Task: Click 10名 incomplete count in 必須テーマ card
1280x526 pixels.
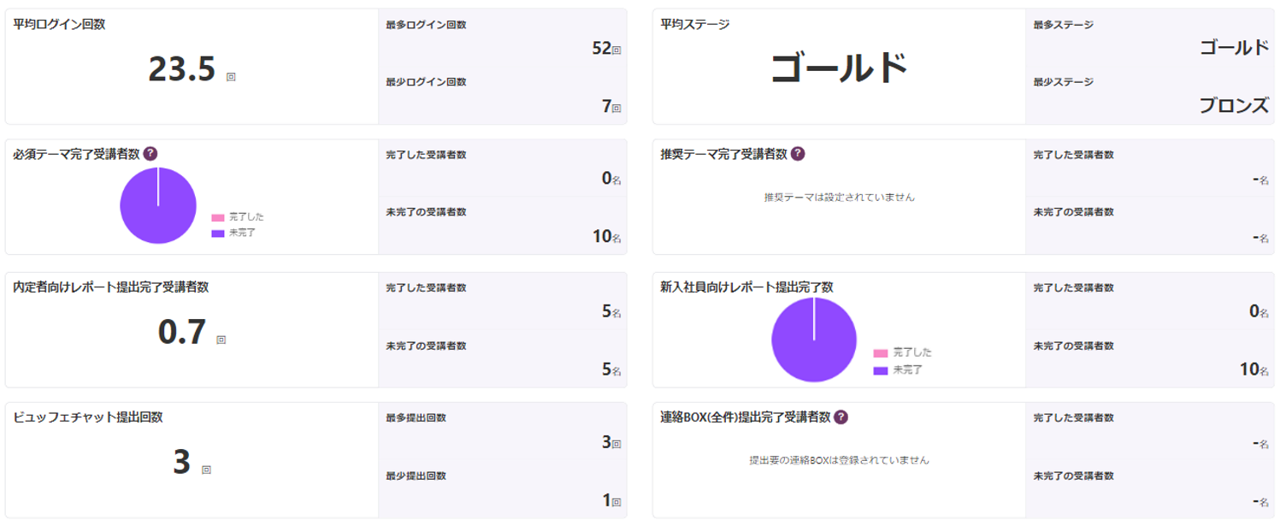Action: (x=606, y=237)
